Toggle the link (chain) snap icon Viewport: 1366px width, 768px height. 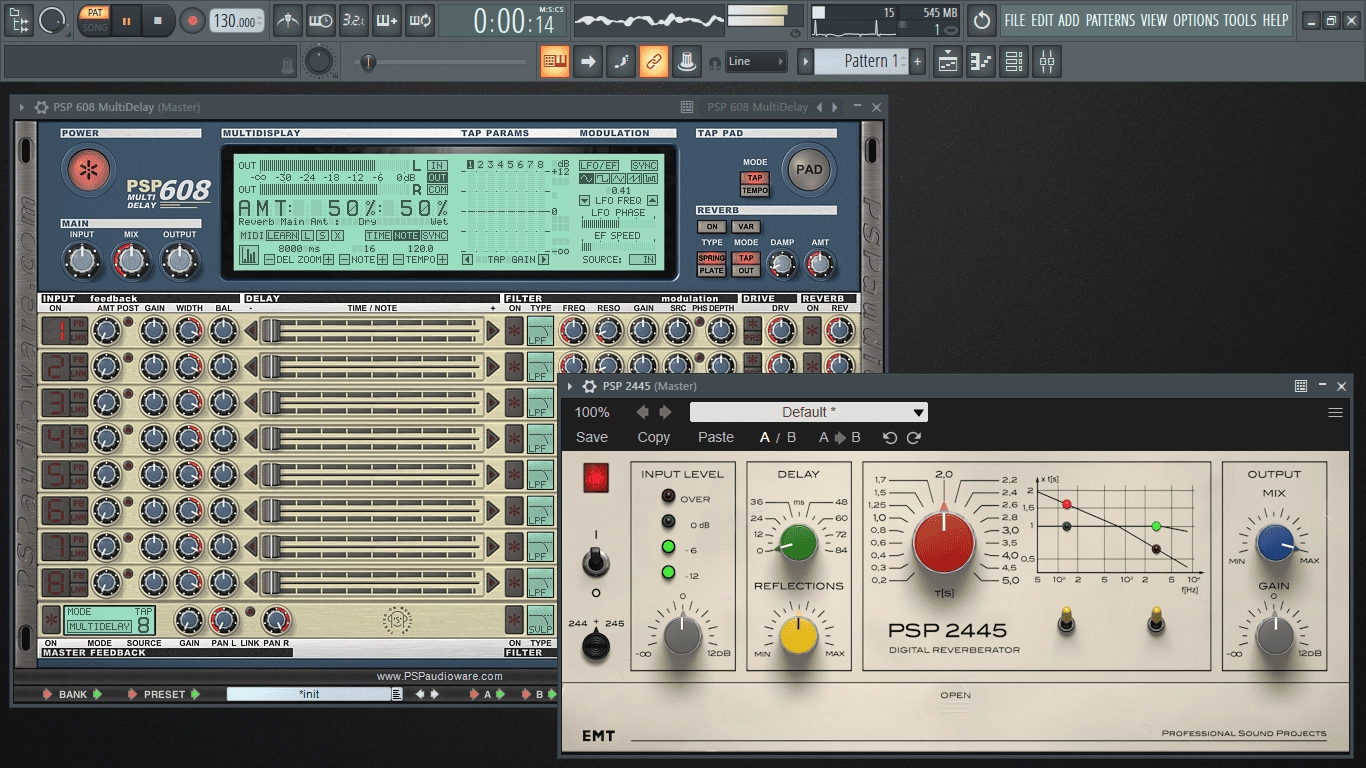(x=653, y=62)
